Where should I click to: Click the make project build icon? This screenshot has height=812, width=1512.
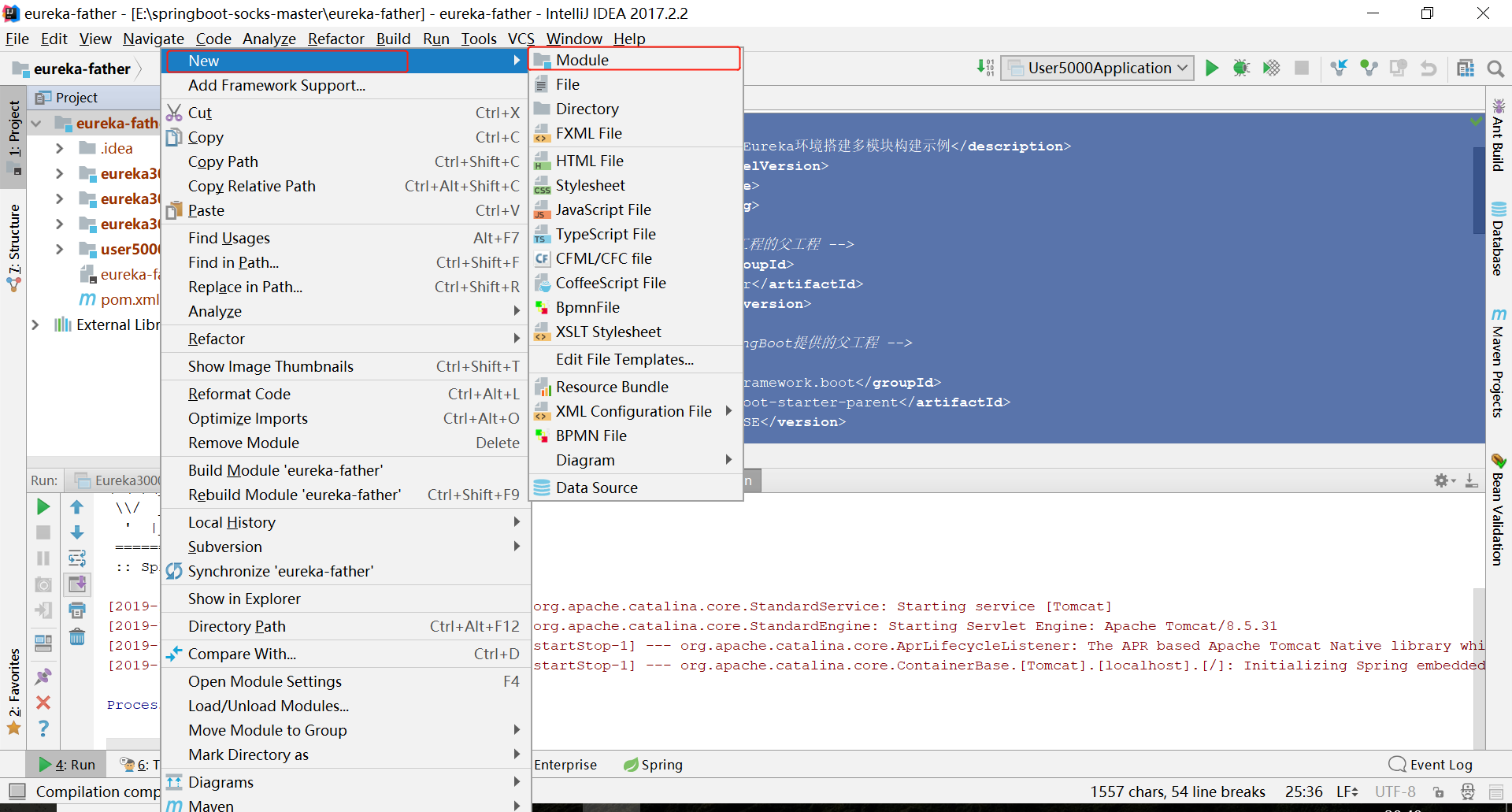click(x=985, y=68)
